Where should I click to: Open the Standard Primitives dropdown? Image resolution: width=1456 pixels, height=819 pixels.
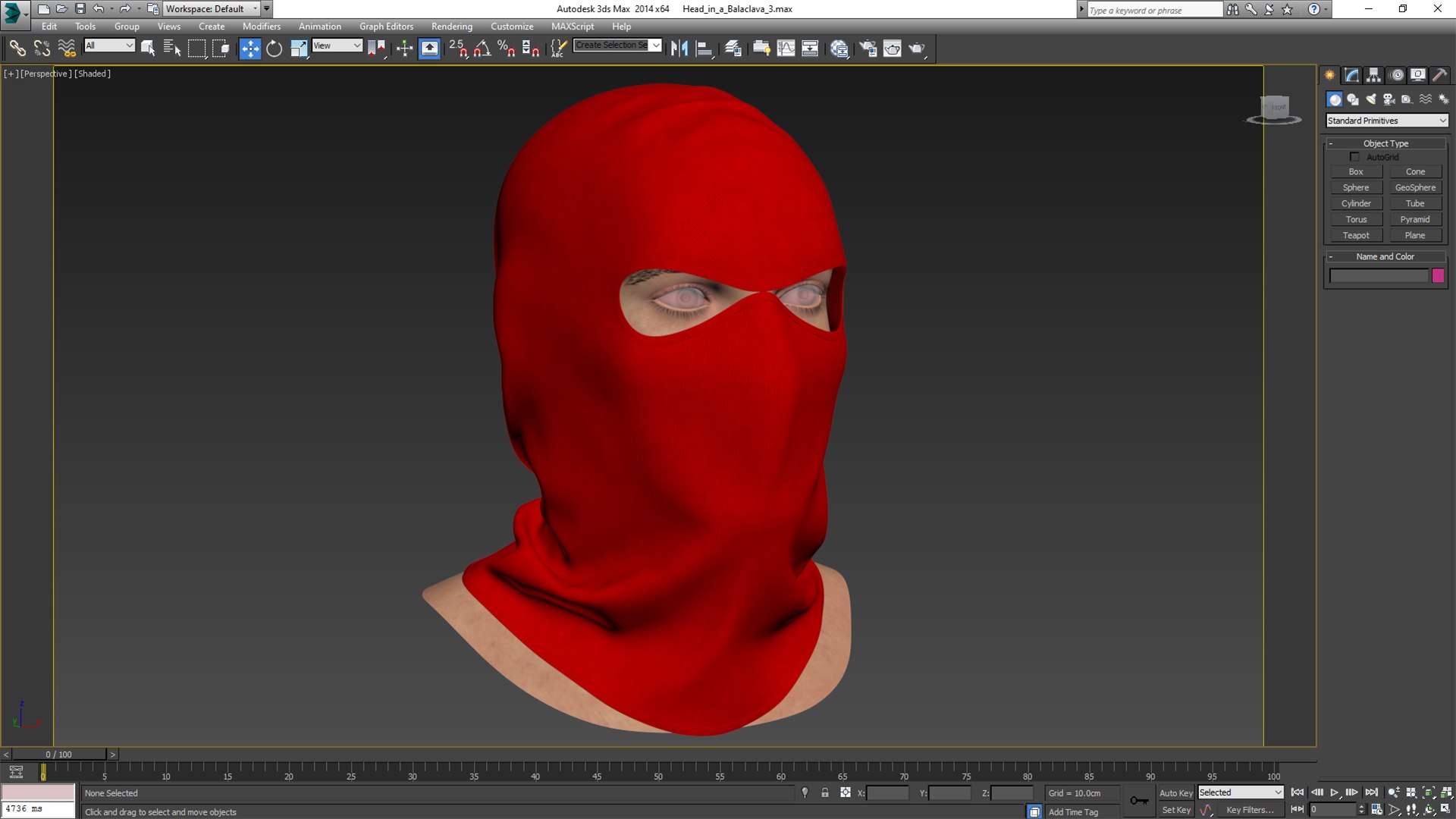(x=1387, y=121)
